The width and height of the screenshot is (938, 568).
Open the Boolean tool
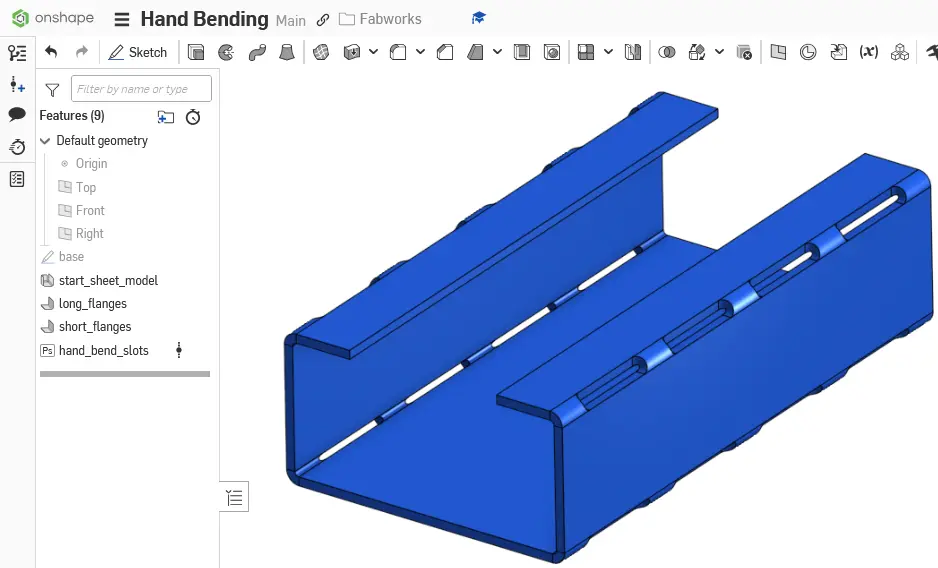pyautogui.click(x=667, y=52)
